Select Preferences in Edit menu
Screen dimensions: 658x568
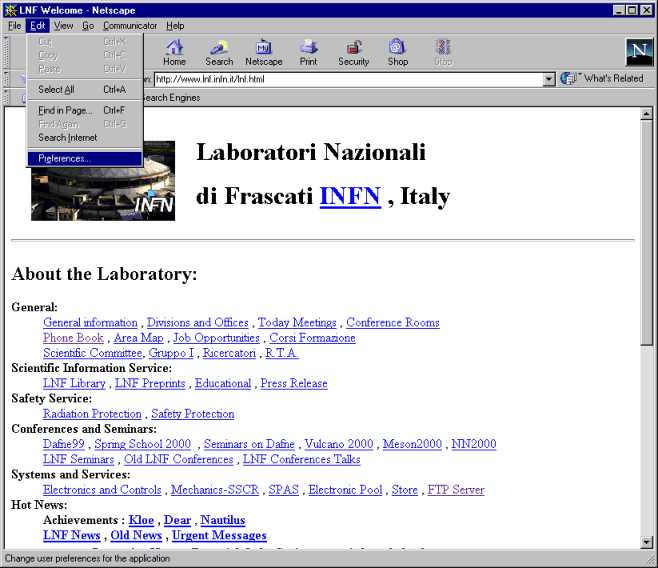[85, 159]
